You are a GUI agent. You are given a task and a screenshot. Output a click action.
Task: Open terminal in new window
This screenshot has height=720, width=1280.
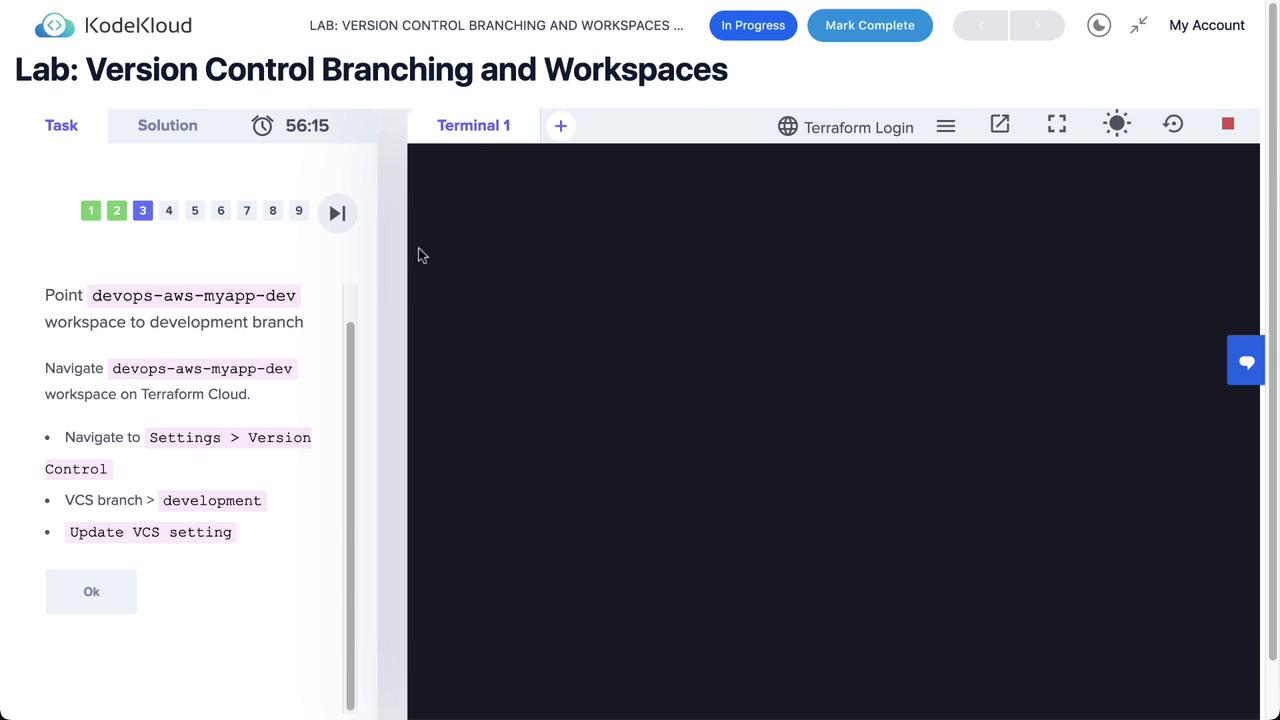tap(1000, 124)
